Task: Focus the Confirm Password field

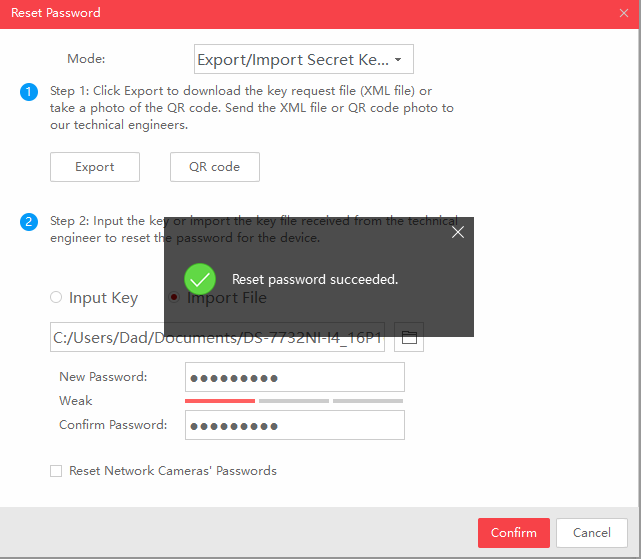Action: tap(294, 425)
